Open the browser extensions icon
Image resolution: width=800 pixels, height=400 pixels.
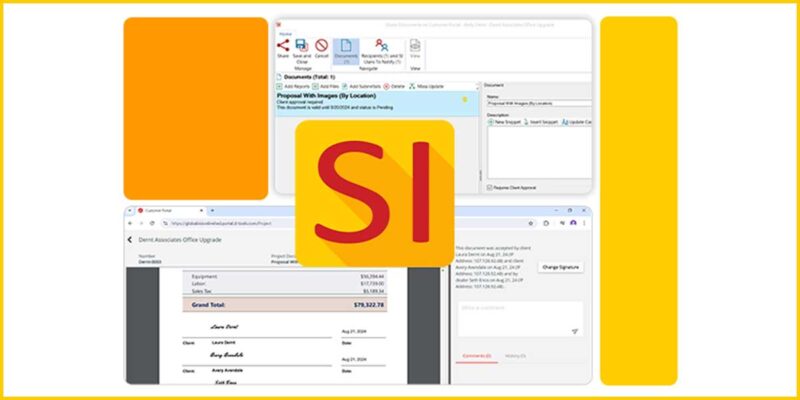[546, 223]
